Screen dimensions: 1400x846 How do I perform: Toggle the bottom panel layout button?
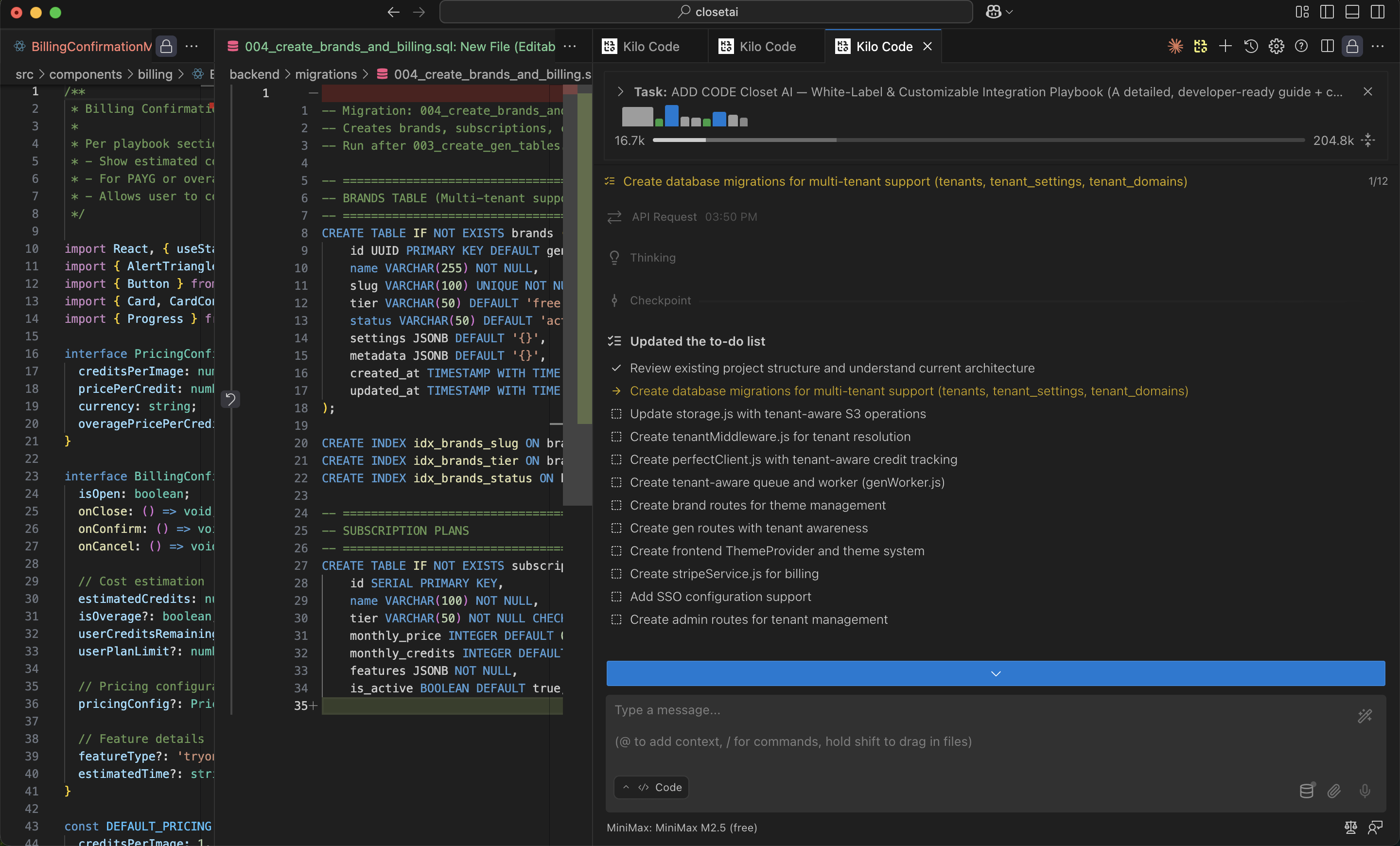(1352, 12)
